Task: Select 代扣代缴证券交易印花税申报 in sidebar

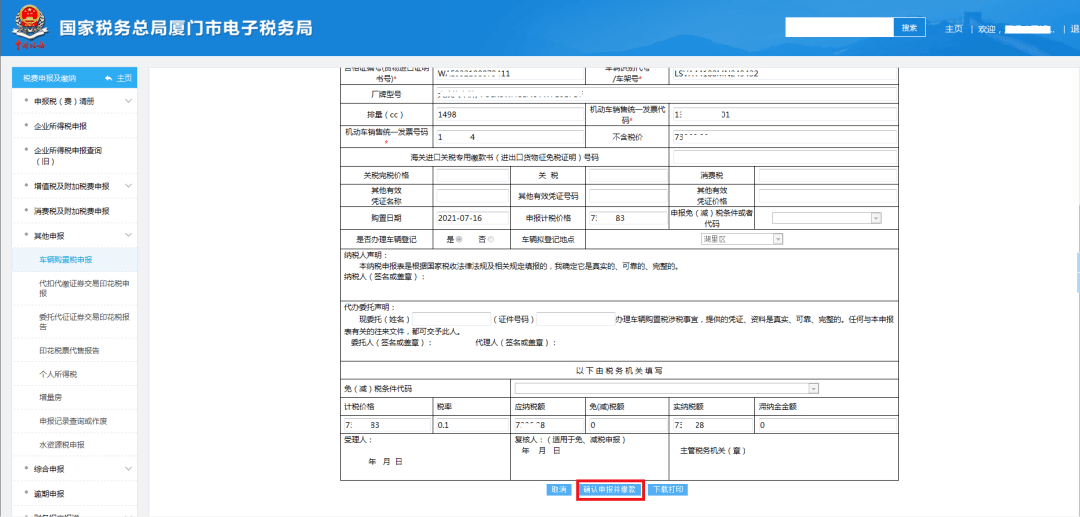Action: 85,288
